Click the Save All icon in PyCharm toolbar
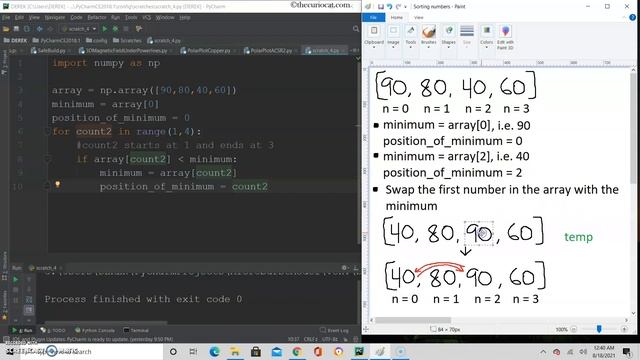Image resolution: width=640 pixels, height=360 pixels. click(x=16, y=29)
